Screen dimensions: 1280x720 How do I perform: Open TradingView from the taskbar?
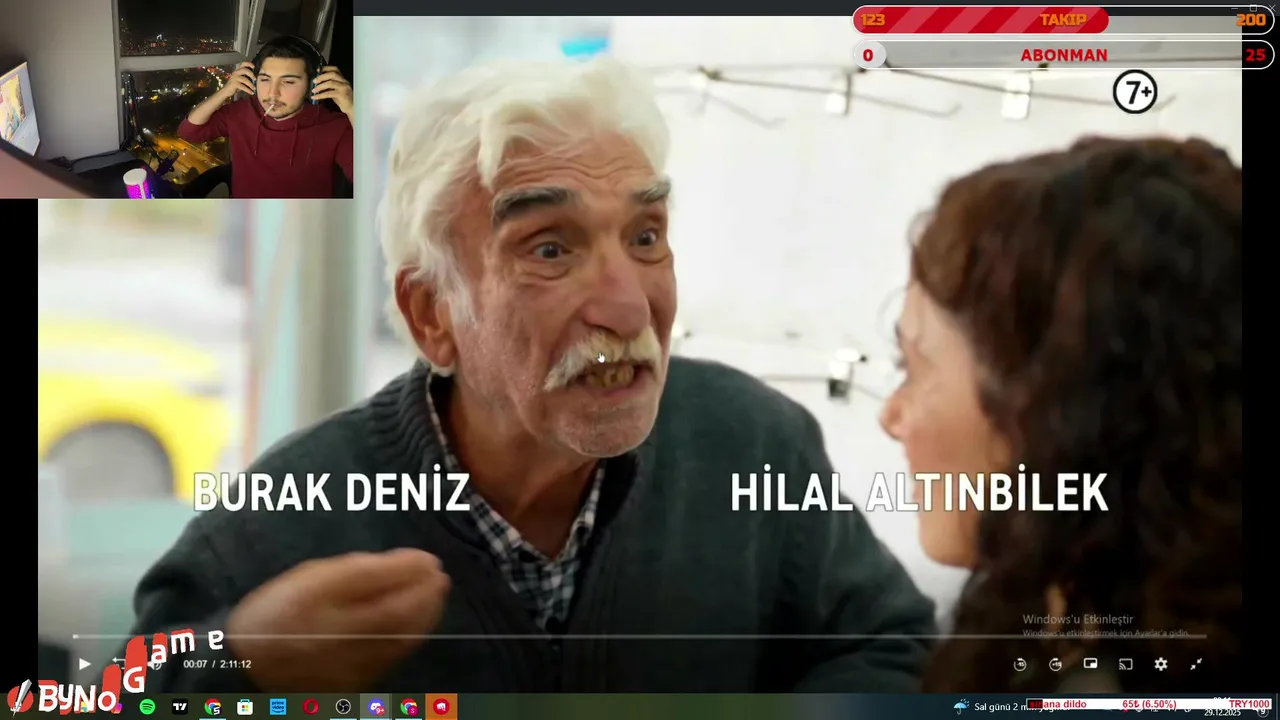click(180, 707)
